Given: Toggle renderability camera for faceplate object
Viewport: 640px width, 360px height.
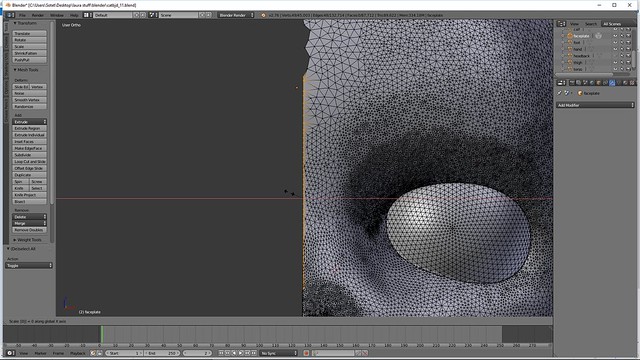Looking at the screenshot, I should pyautogui.click(x=628, y=36).
